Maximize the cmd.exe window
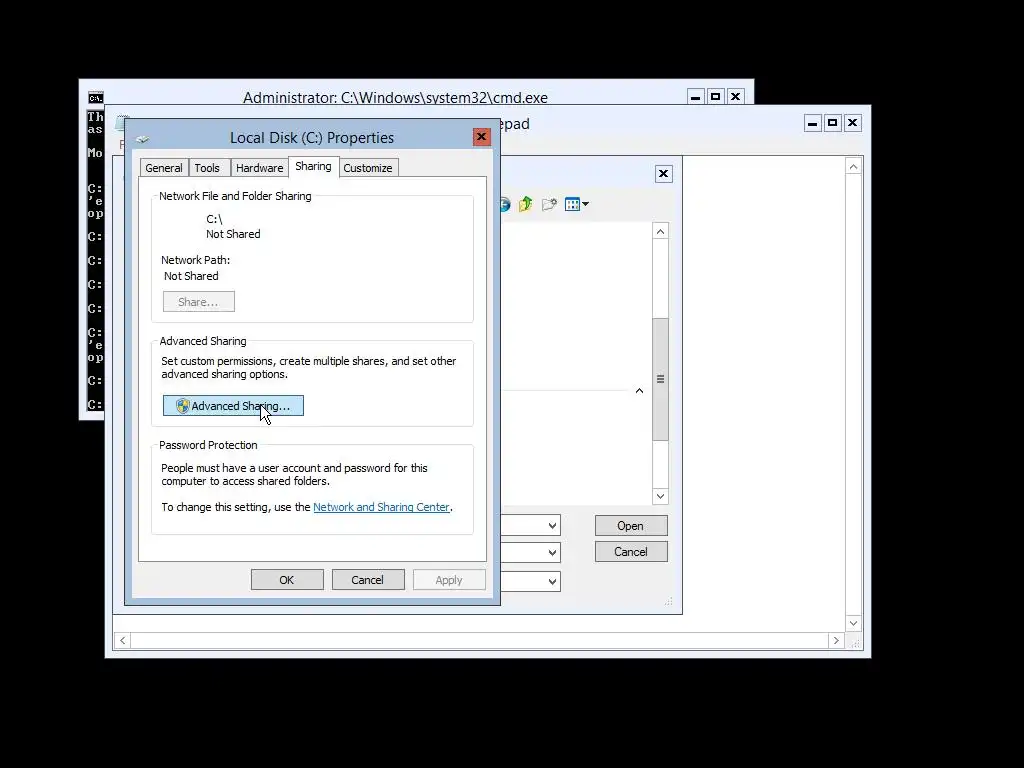This screenshot has height=768, width=1024. click(x=715, y=97)
